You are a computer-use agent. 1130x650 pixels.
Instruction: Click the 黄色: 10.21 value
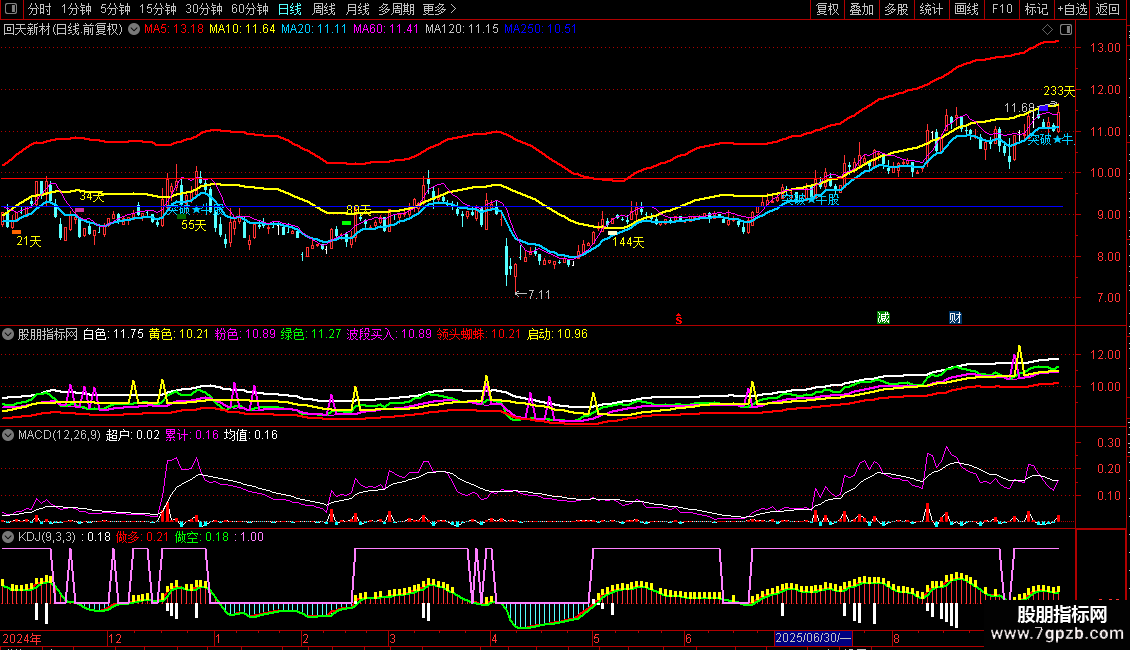(x=179, y=334)
